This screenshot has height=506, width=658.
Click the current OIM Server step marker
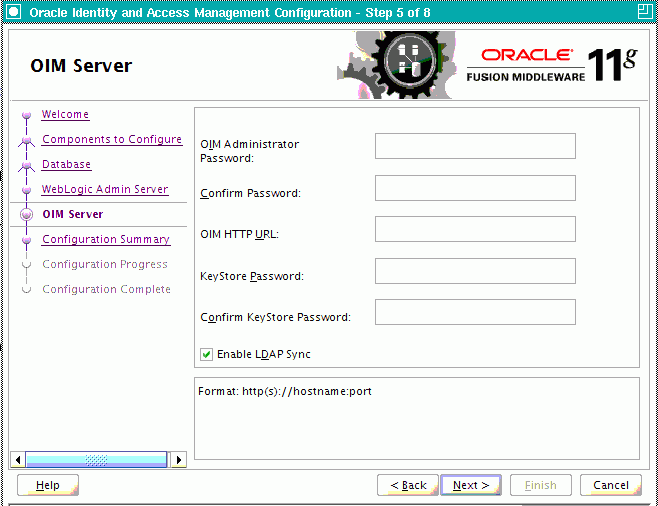tap(26, 214)
